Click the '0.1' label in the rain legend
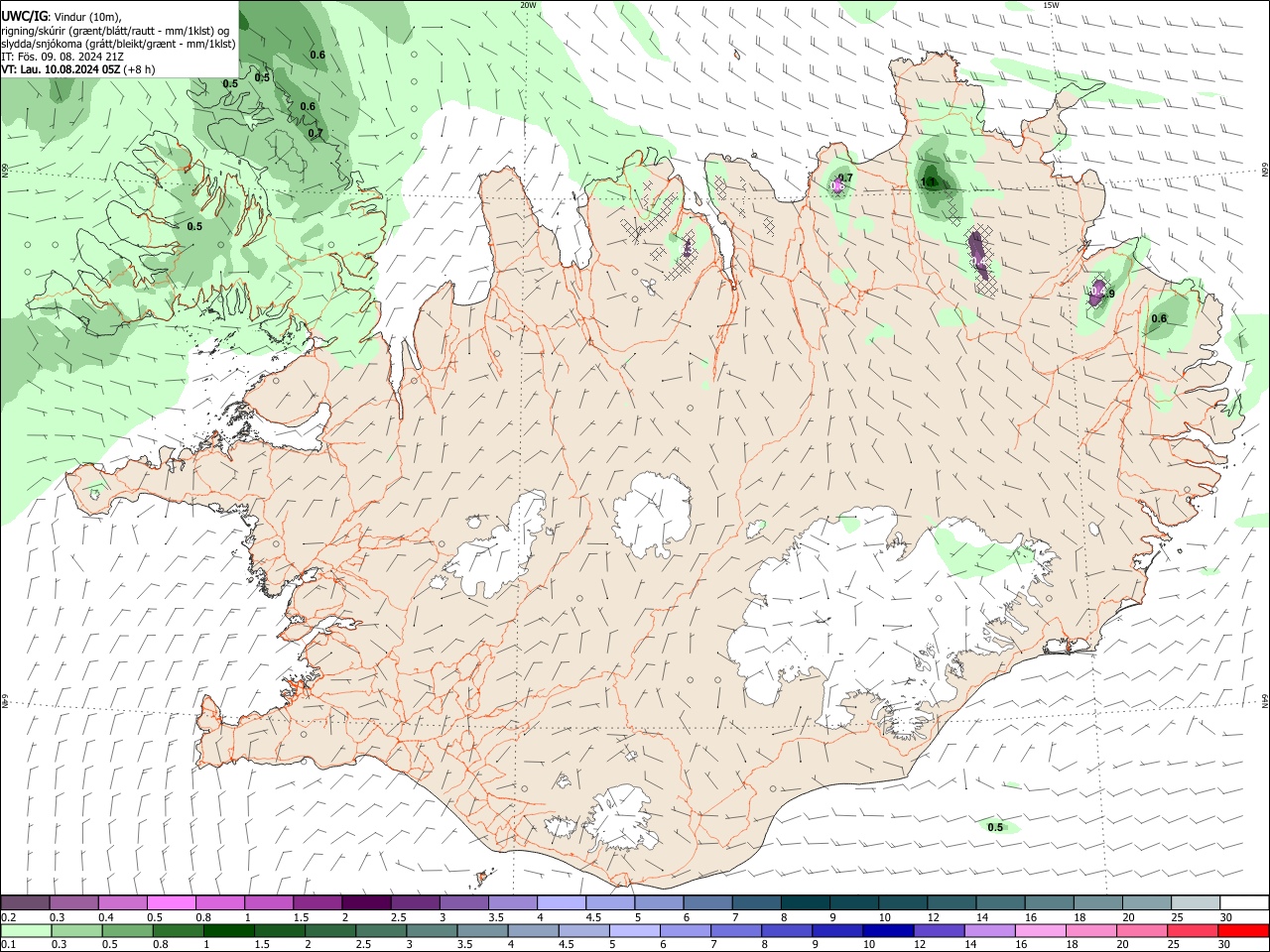This screenshot has height=952, width=1270. click(9, 944)
